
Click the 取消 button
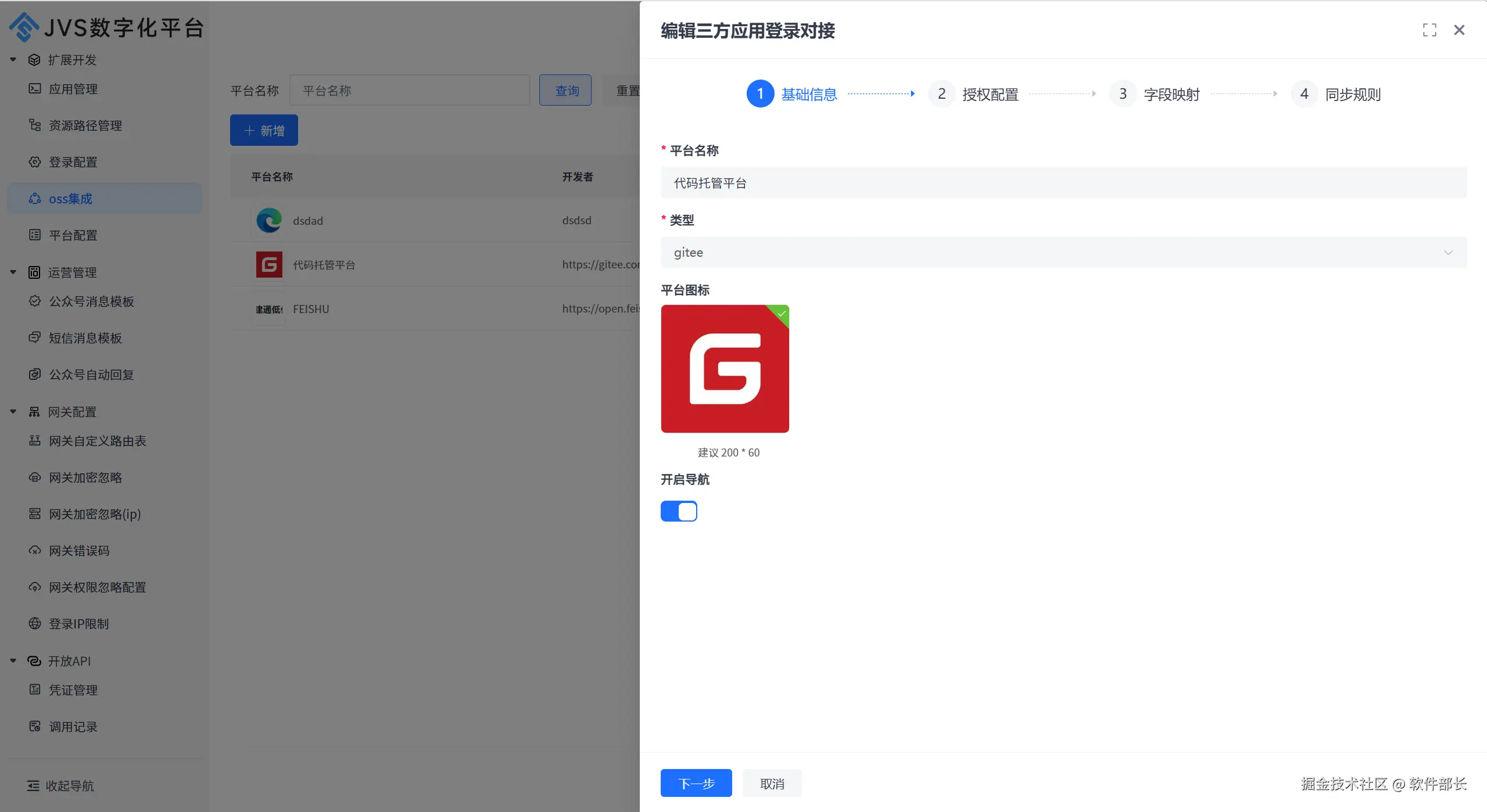tap(772, 784)
